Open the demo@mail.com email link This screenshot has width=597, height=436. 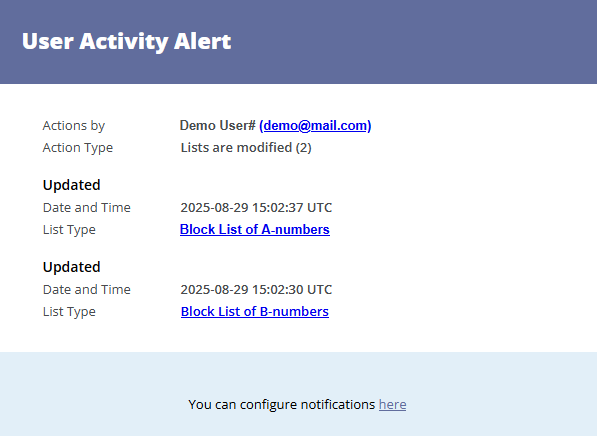(315, 125)
